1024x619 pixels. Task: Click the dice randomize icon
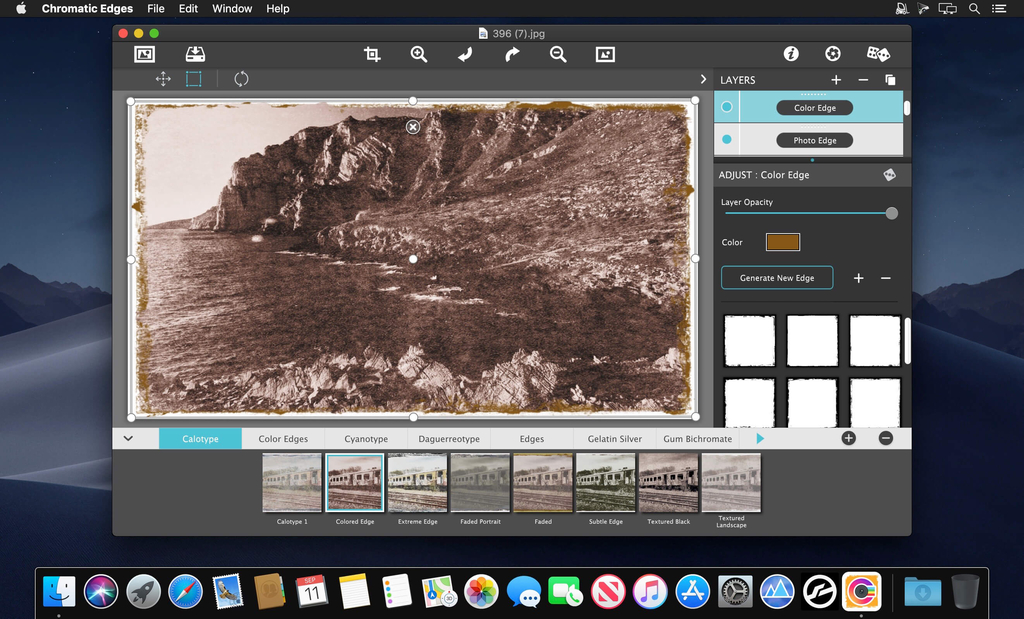coord(878,54)
